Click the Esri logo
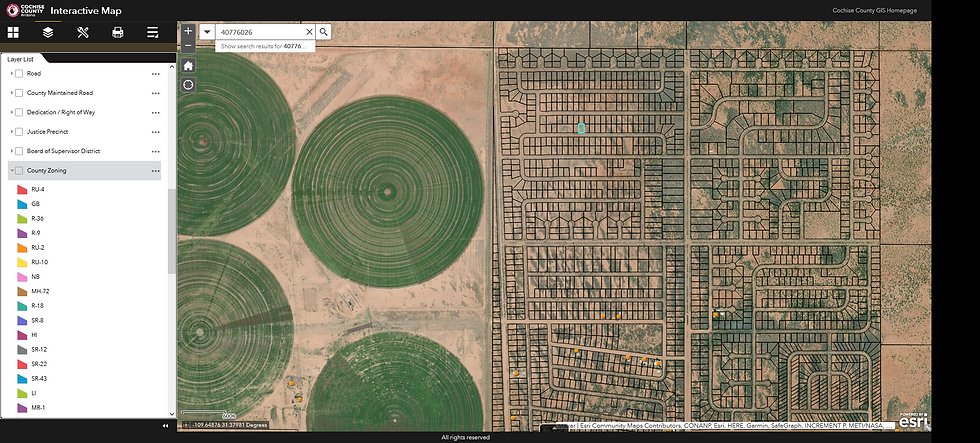 tap(912, 422)
